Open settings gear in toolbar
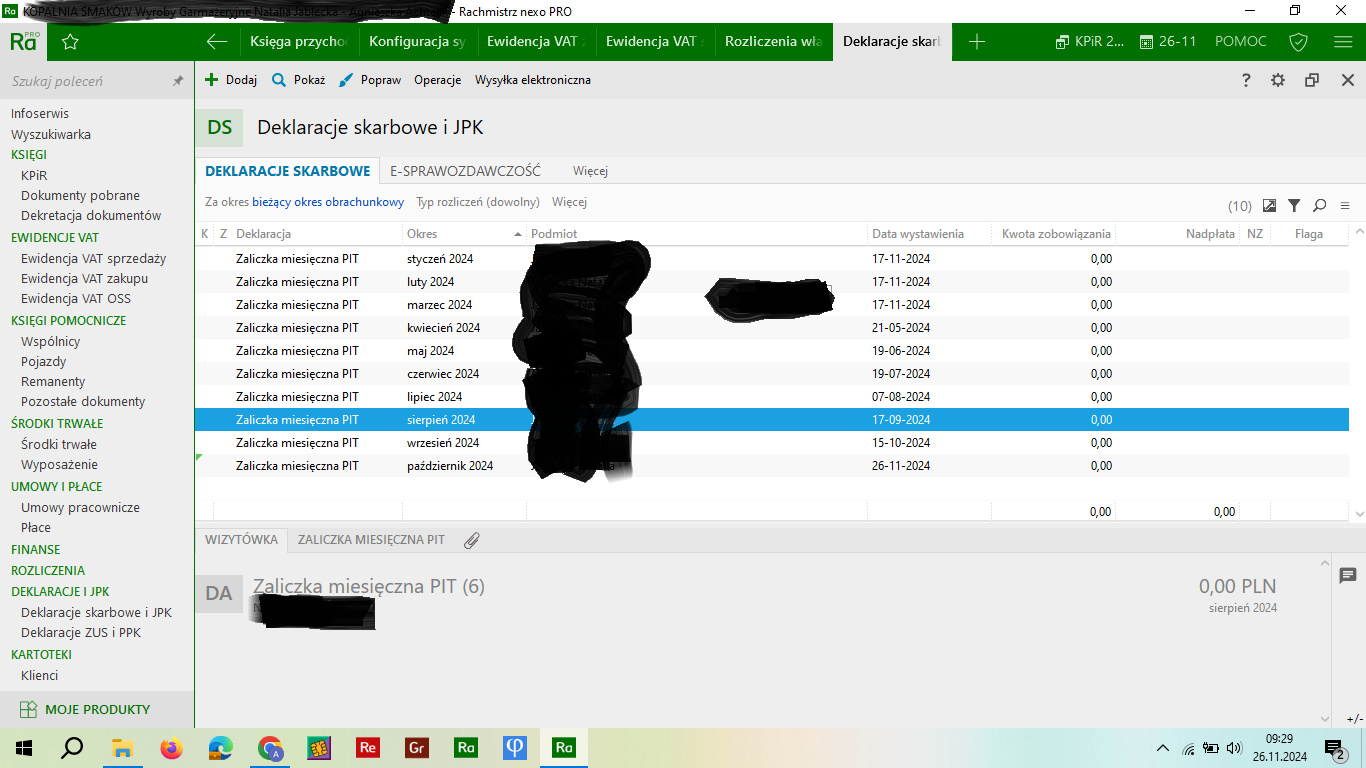Screen dimensions: 1366x768 pyautogui.click(x=1278, y=80)
